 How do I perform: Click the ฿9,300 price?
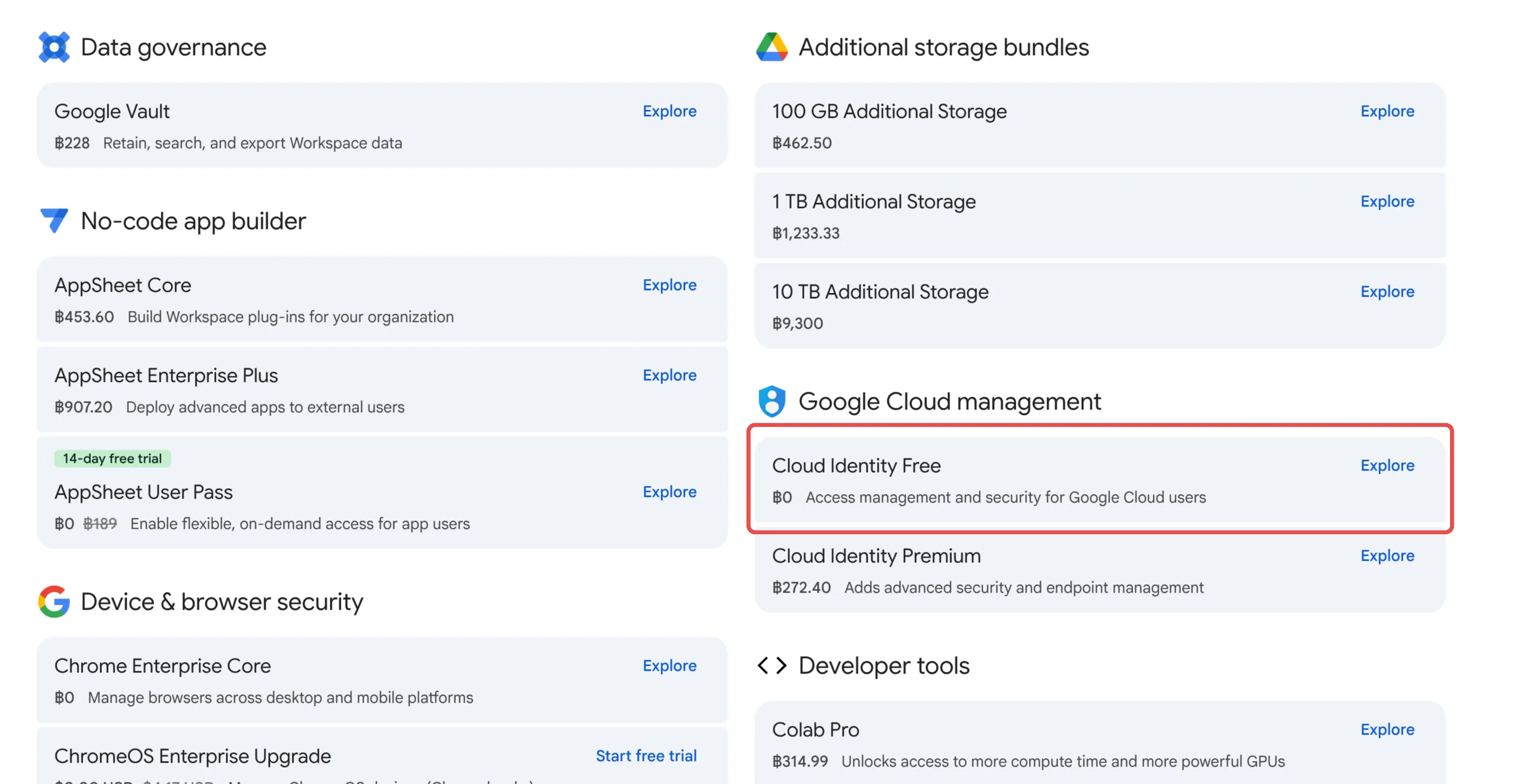[x=797, y=324]
